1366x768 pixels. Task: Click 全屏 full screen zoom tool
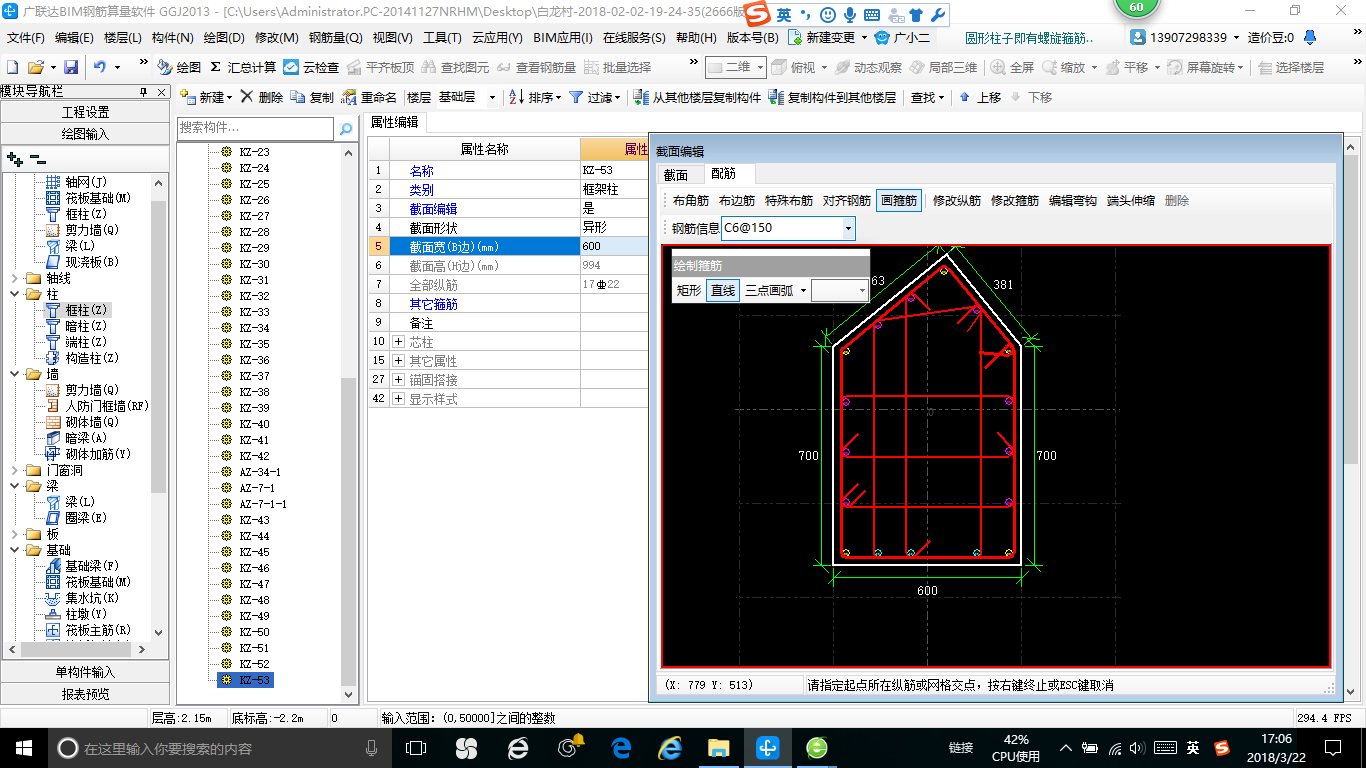[x=1012, y=67]
